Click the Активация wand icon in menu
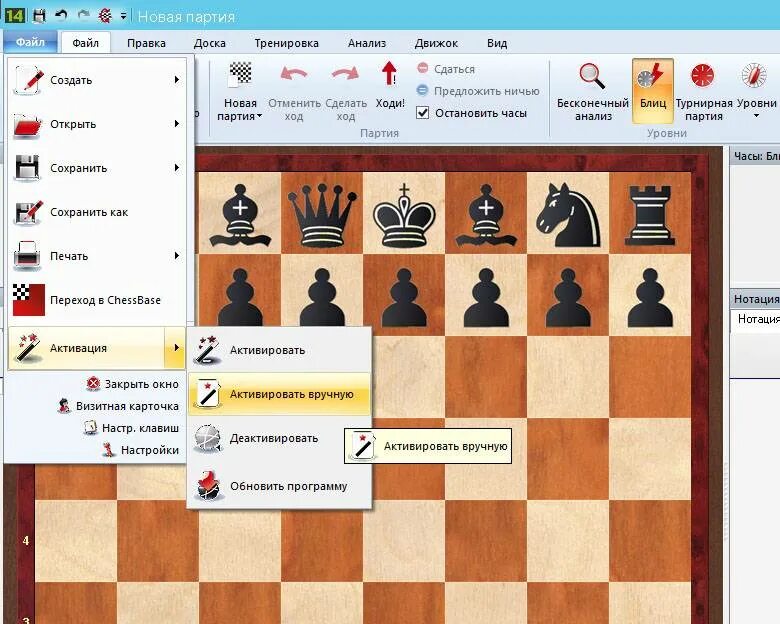Image resolution: width=780 pixels, height=624 pixels. (x=28, y=348)
